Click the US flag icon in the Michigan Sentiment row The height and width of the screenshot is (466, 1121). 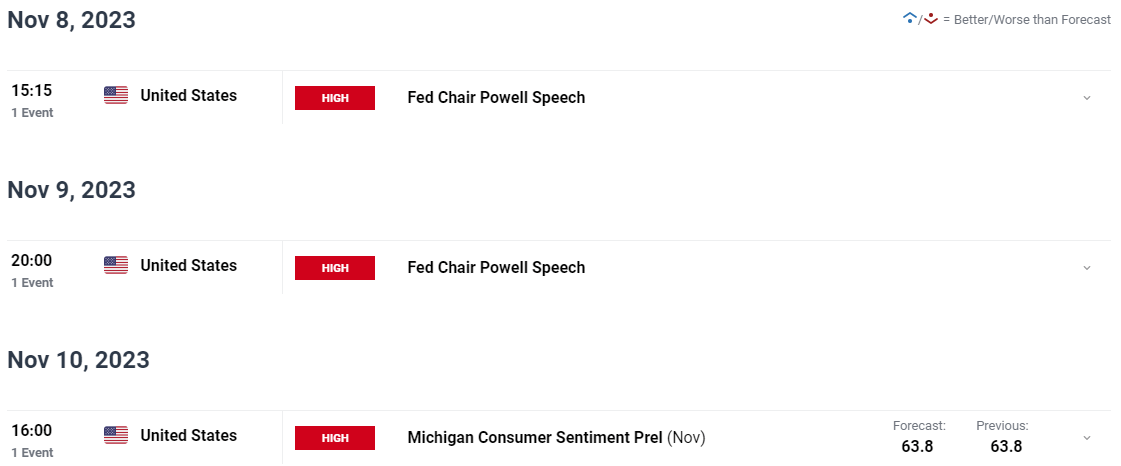coord(116,435)
